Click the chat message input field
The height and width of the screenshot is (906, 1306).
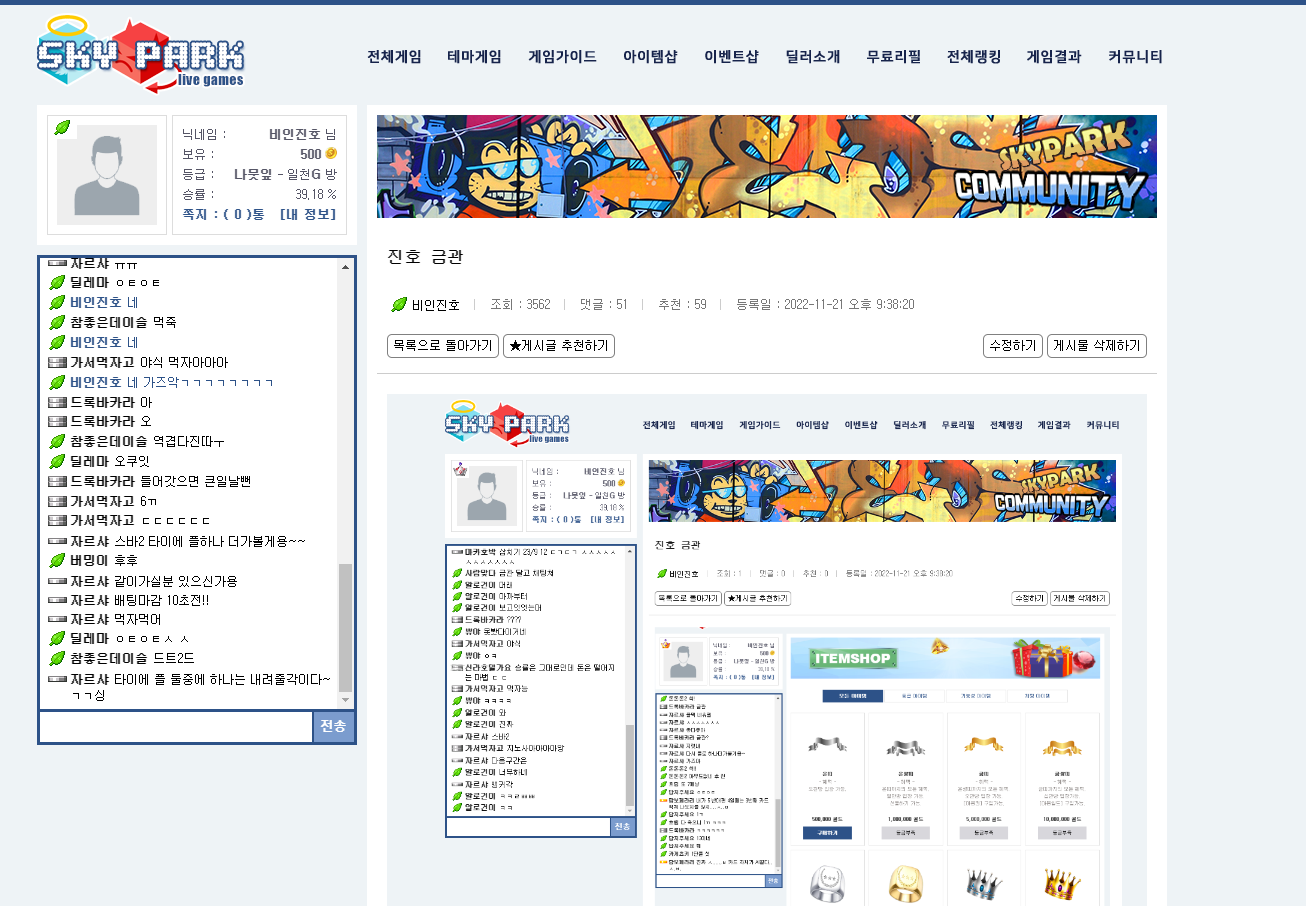(x=176, y=727)
